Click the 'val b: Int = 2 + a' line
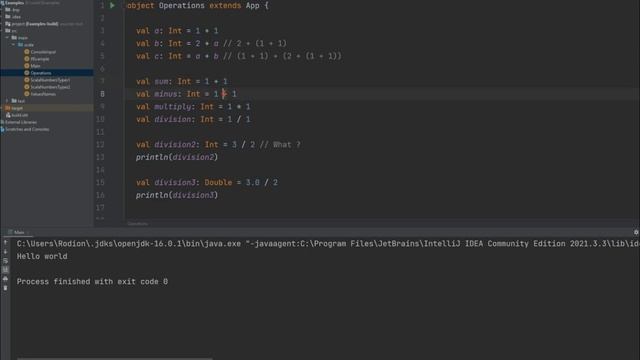This screenshot has height=360, width=640. coord(211,44)
